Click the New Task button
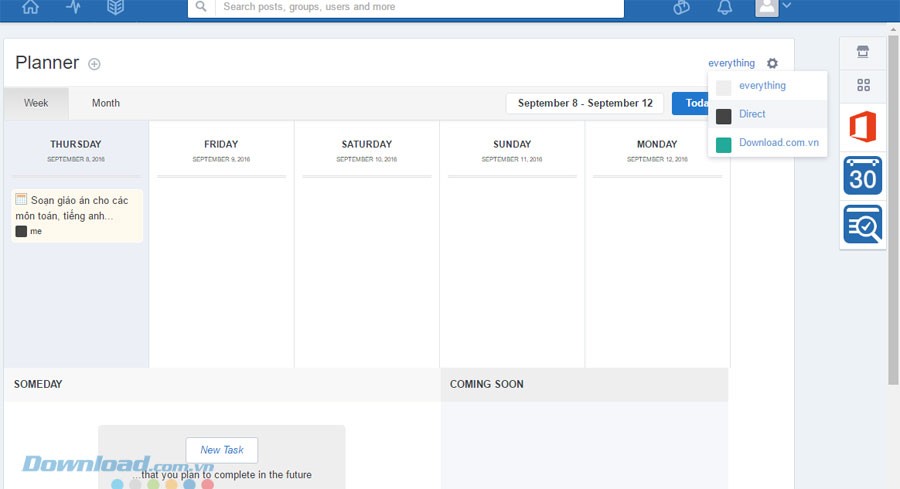 pos(221,450)
